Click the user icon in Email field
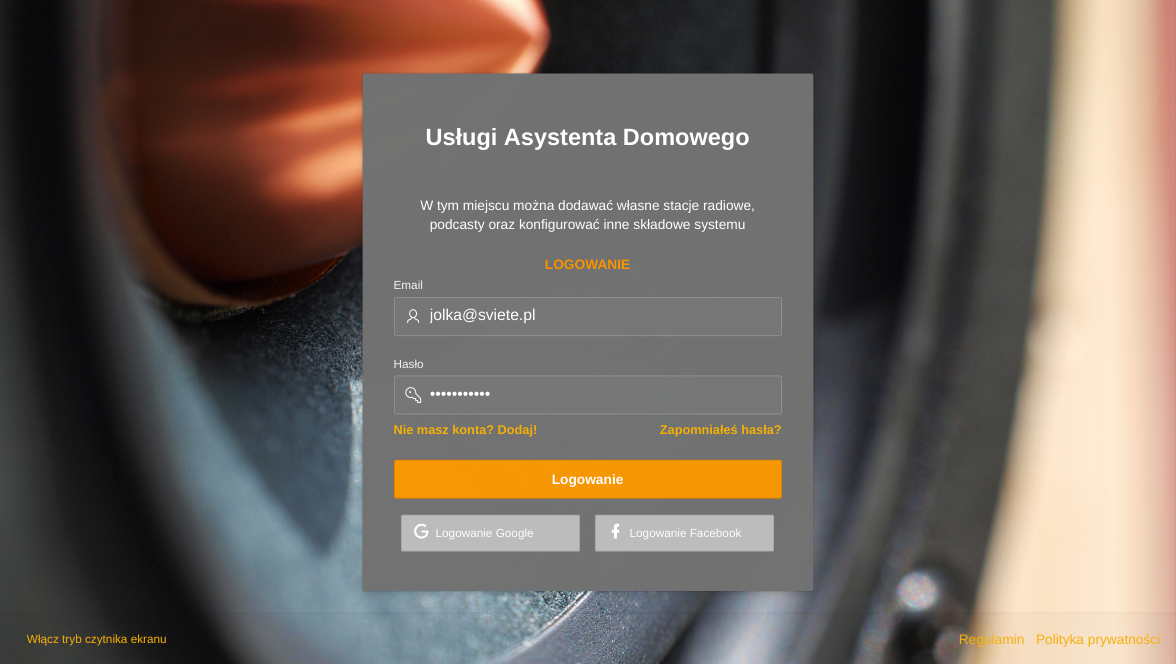Screen dimensions: 1176x664 click(412, 316)
